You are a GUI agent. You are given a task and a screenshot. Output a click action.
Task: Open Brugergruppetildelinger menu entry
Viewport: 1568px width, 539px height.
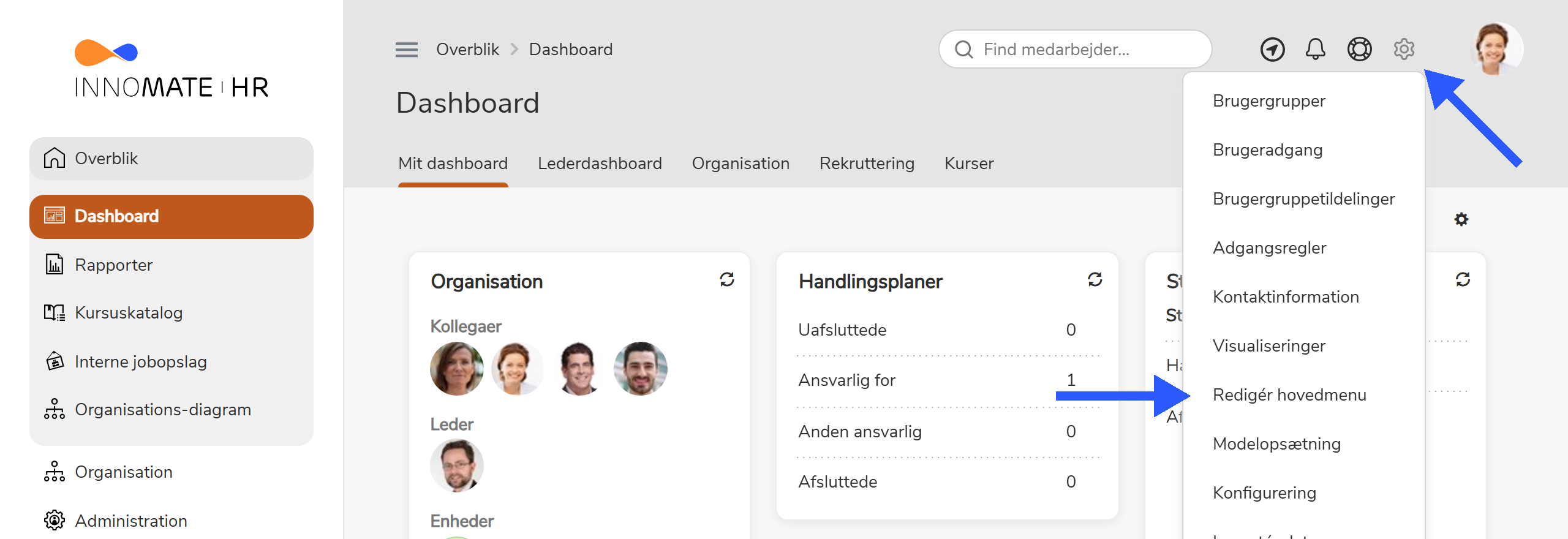(1304, 199)
